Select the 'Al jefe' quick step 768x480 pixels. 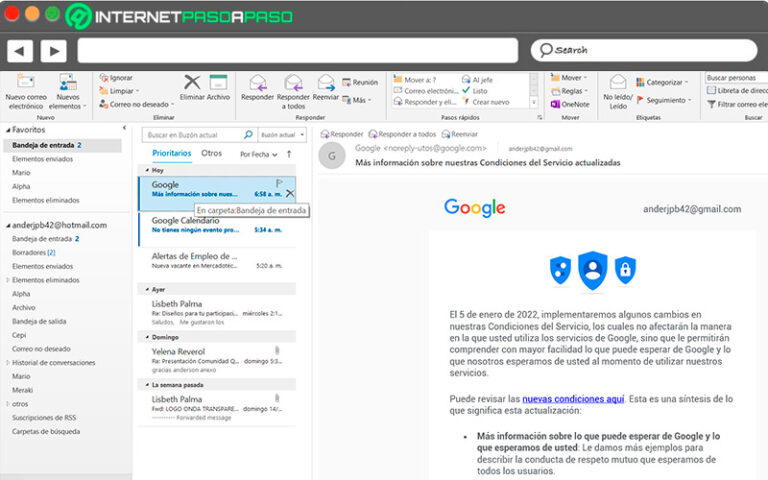coord(477,79)
